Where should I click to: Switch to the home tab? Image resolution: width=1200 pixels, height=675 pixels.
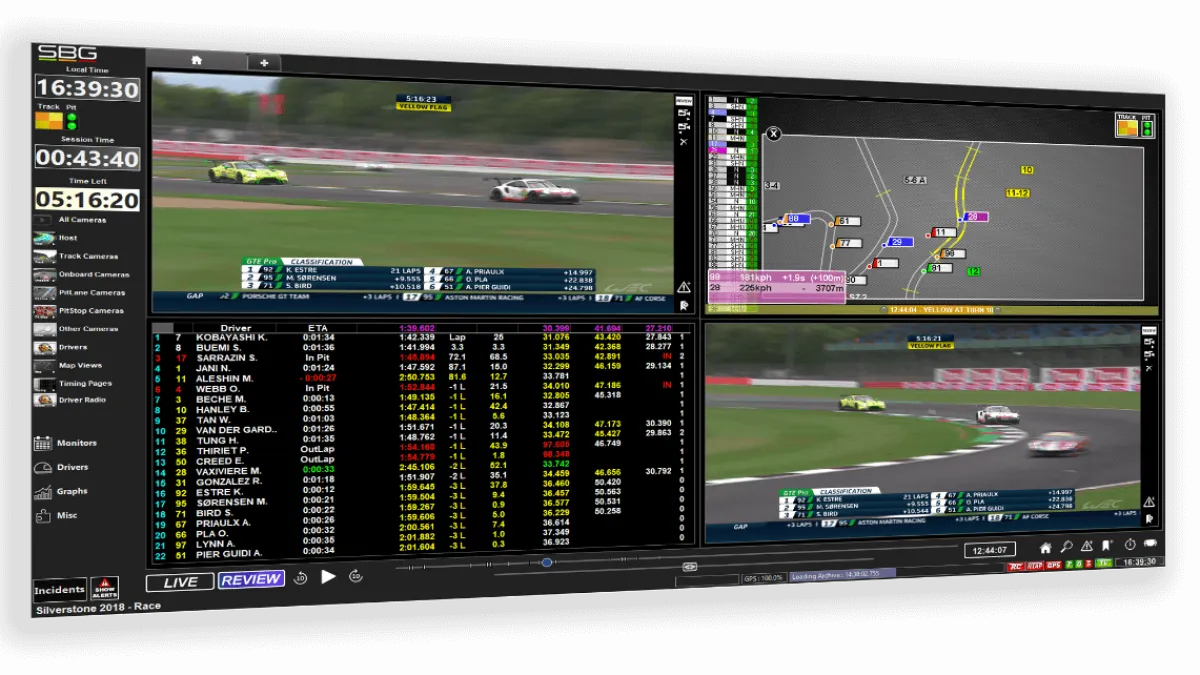point(197,61)
